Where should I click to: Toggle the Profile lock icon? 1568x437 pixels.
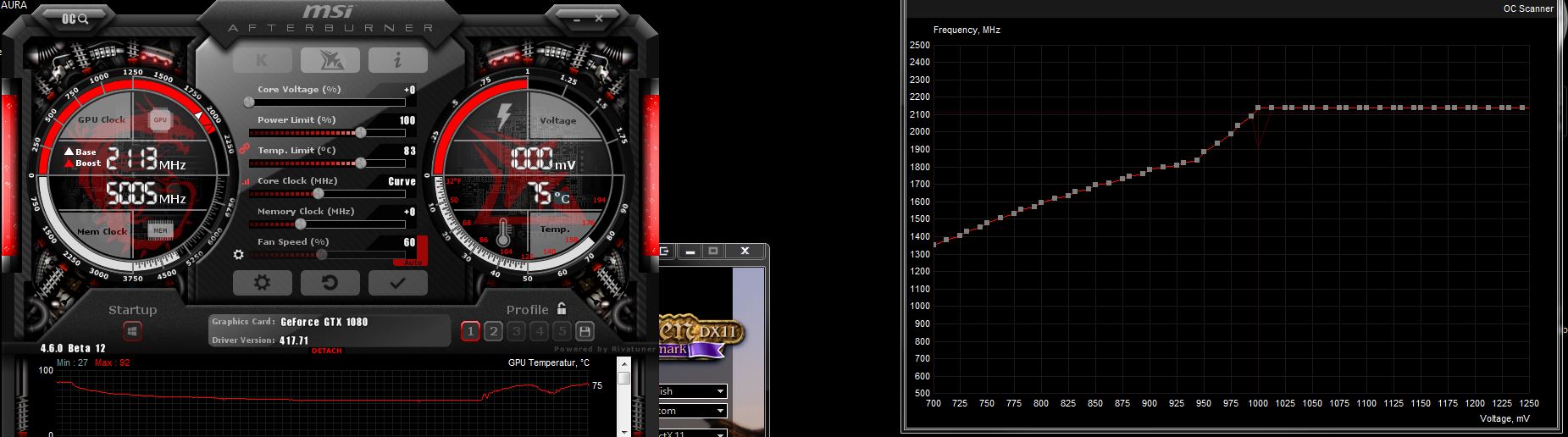pyautogui.click(x=562, y=309)
